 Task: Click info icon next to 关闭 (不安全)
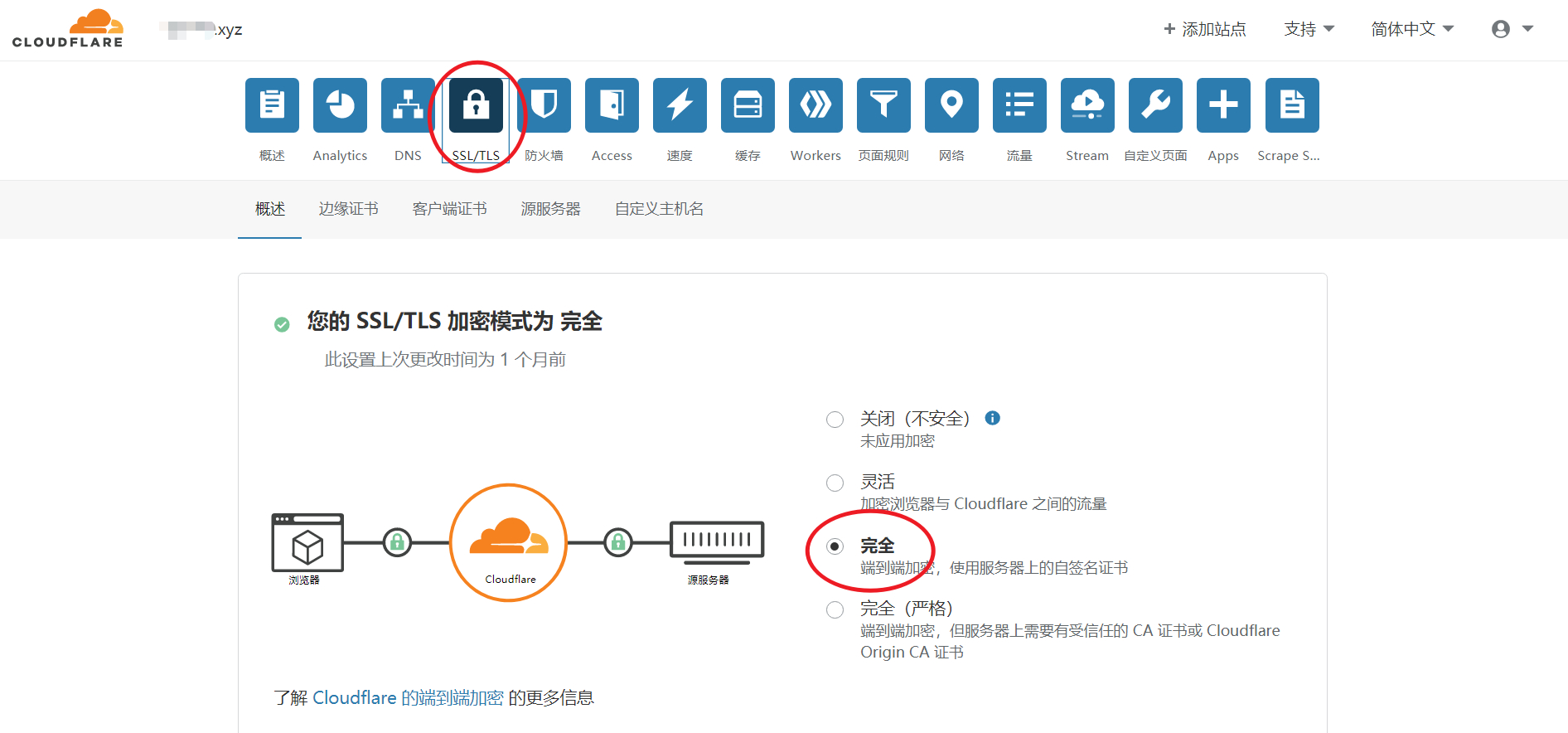pyautogui.click(x=992, y=418)
